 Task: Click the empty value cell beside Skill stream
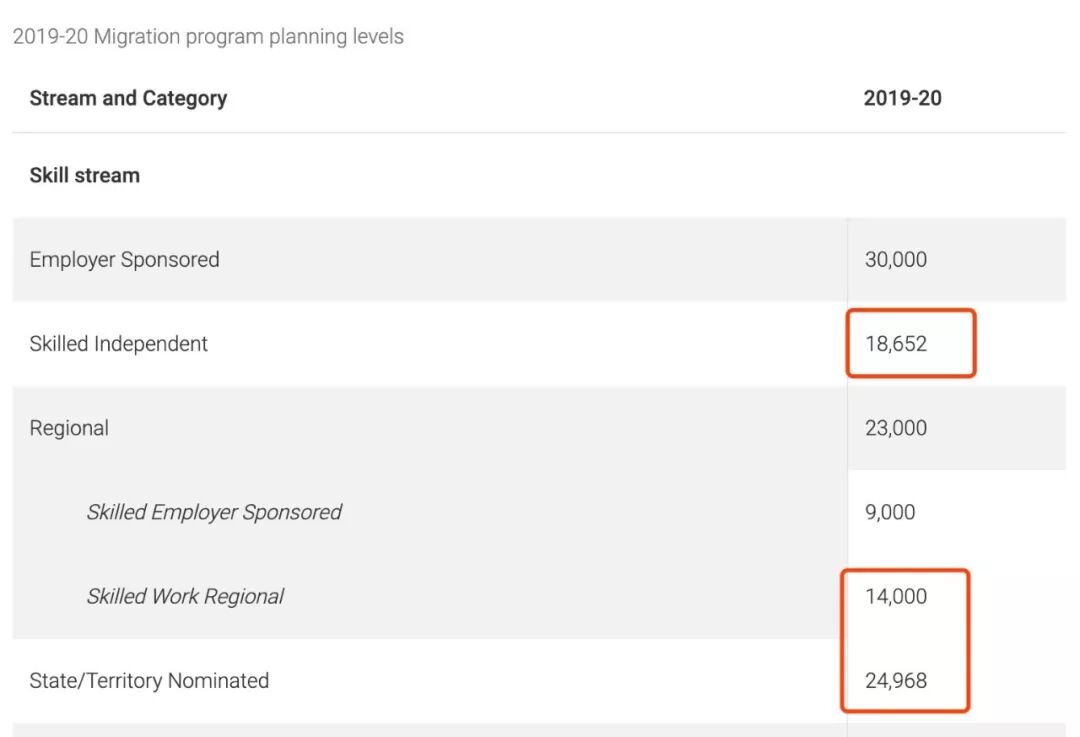tap(955, 175)
